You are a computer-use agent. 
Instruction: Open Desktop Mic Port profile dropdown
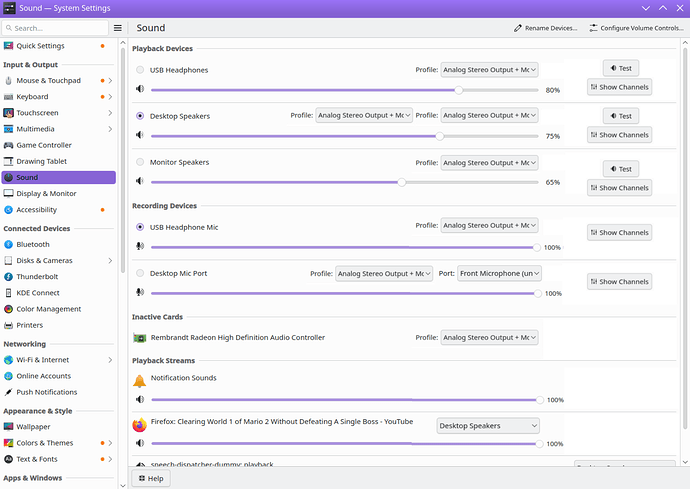tap(384, 274)
